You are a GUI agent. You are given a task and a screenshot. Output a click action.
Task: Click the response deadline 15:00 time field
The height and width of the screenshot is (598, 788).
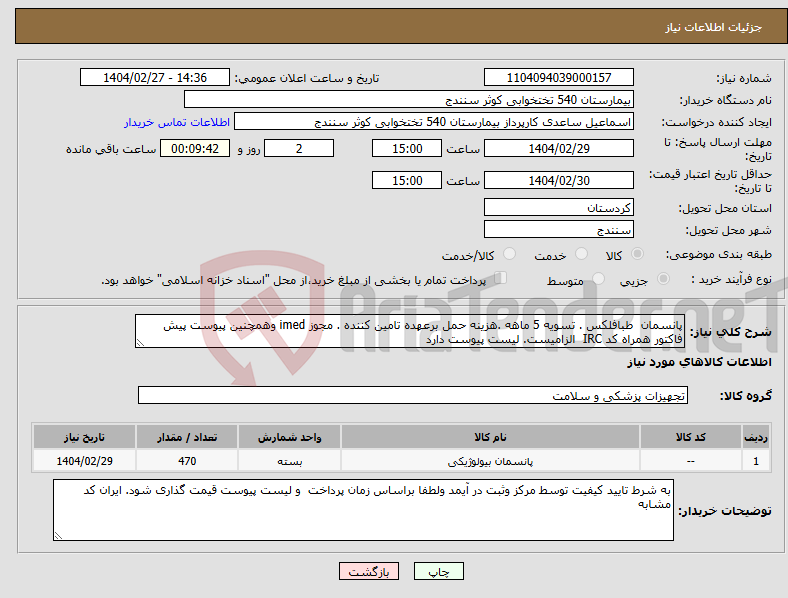(x=407, y=149)
